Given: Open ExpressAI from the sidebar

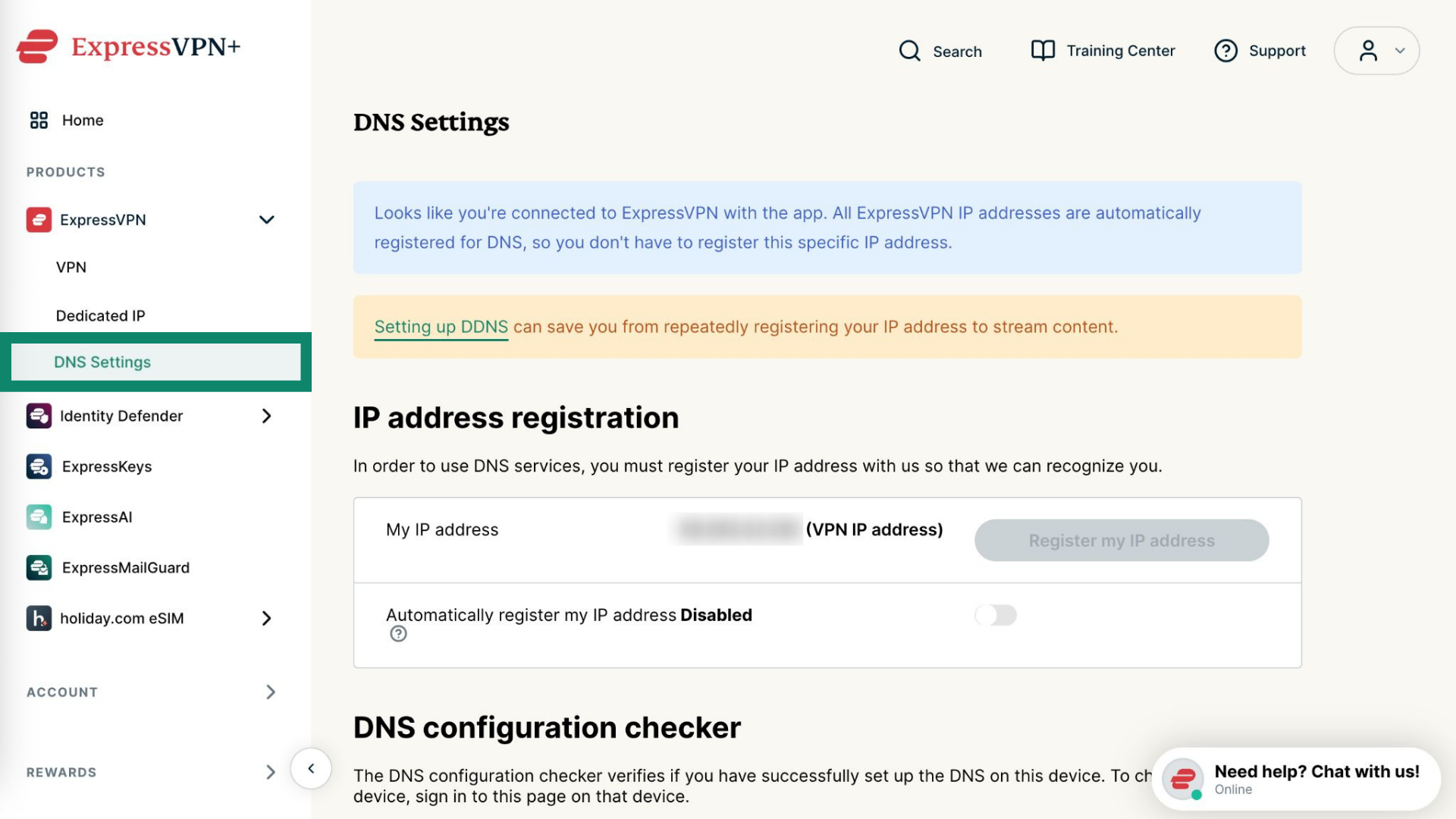Looking at the screenshot, I should point(97,517).
